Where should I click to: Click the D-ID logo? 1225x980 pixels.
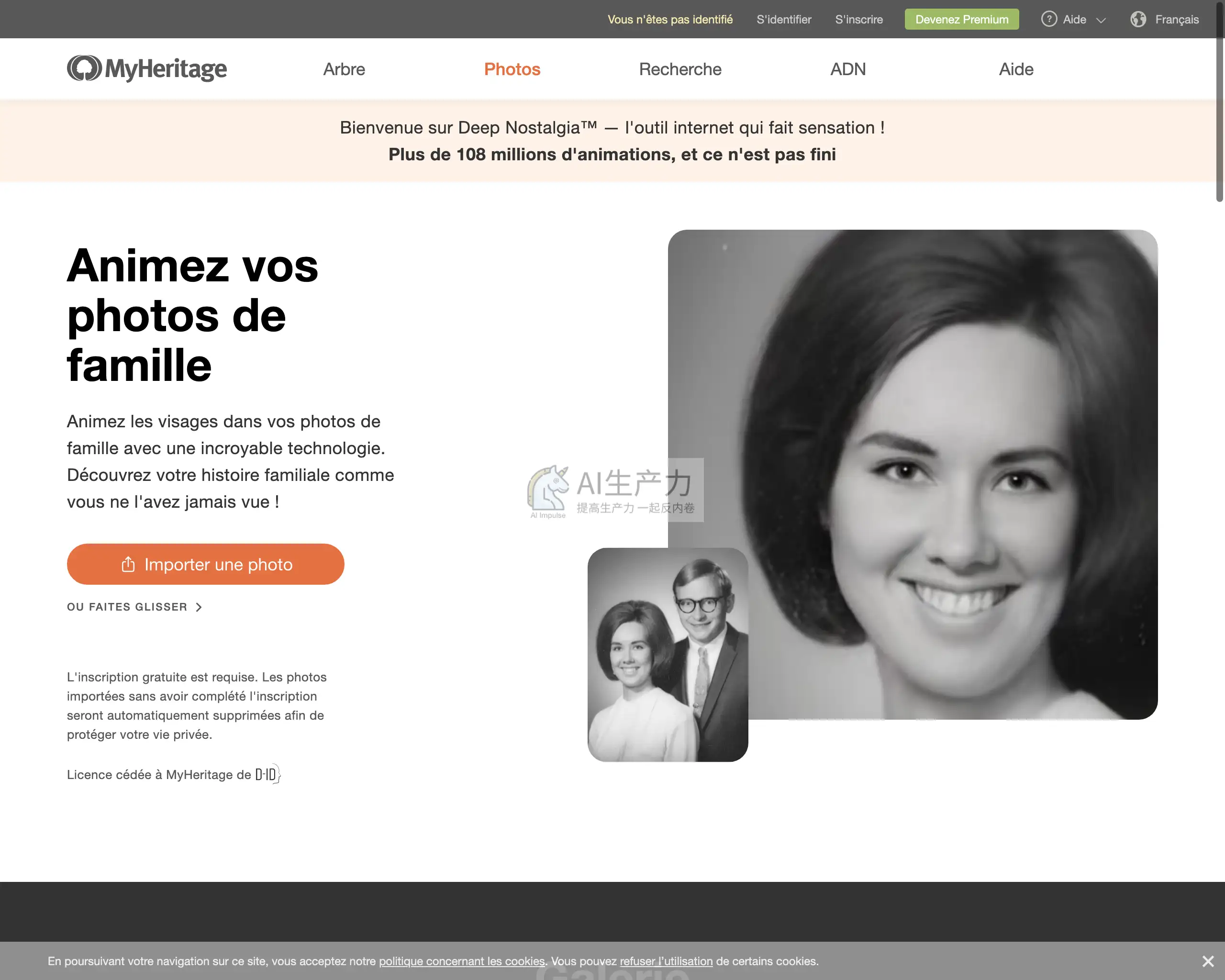click(267, 774)
